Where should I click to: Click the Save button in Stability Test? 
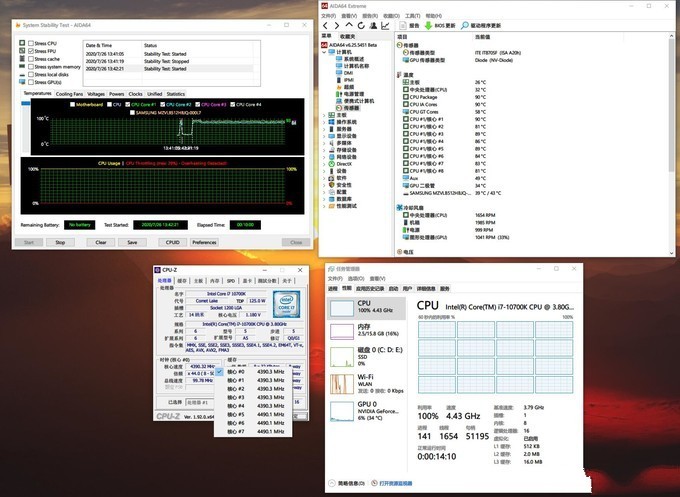(x=132, y=242)
